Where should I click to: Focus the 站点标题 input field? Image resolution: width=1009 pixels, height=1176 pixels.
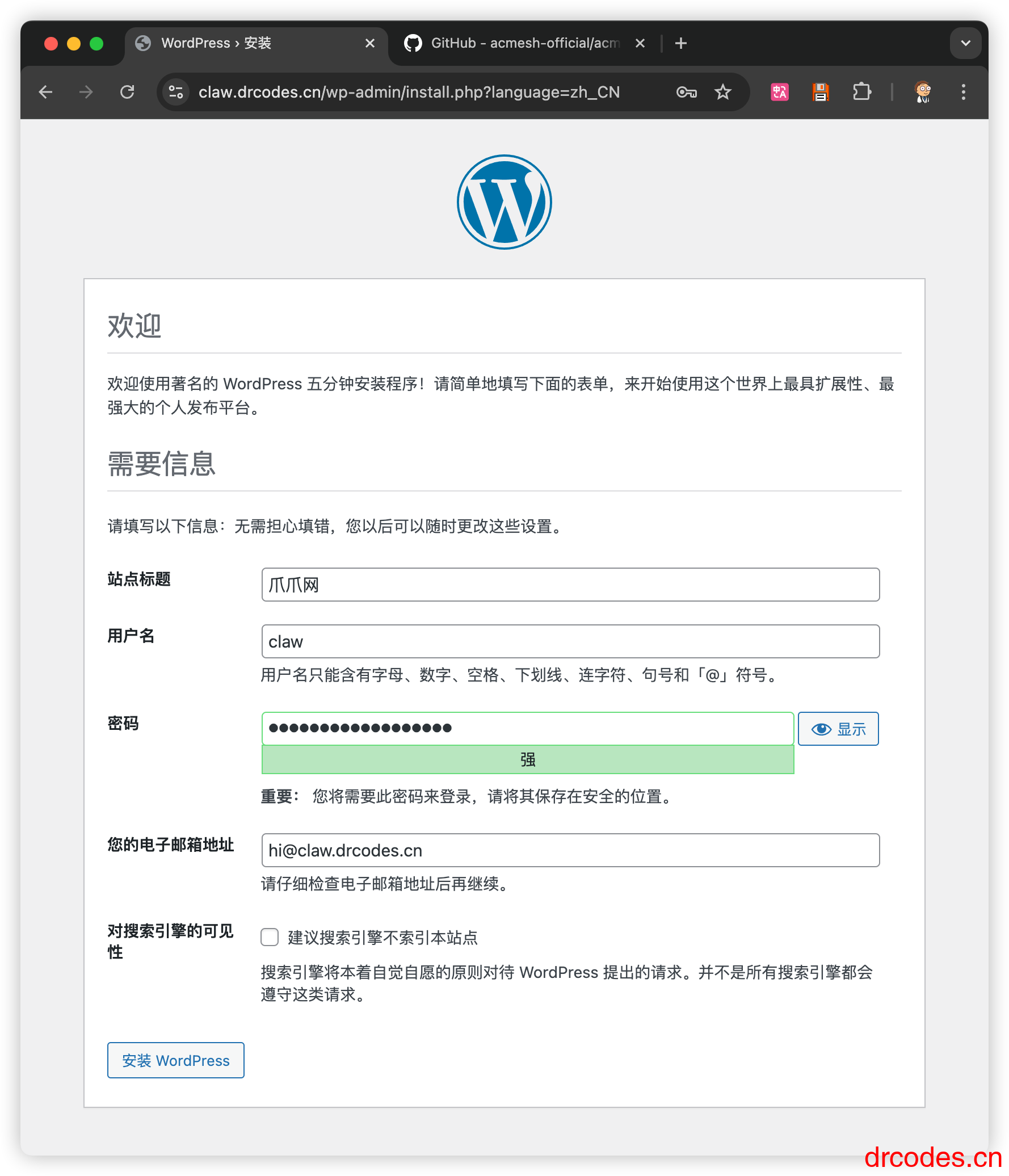pos(570,585)
